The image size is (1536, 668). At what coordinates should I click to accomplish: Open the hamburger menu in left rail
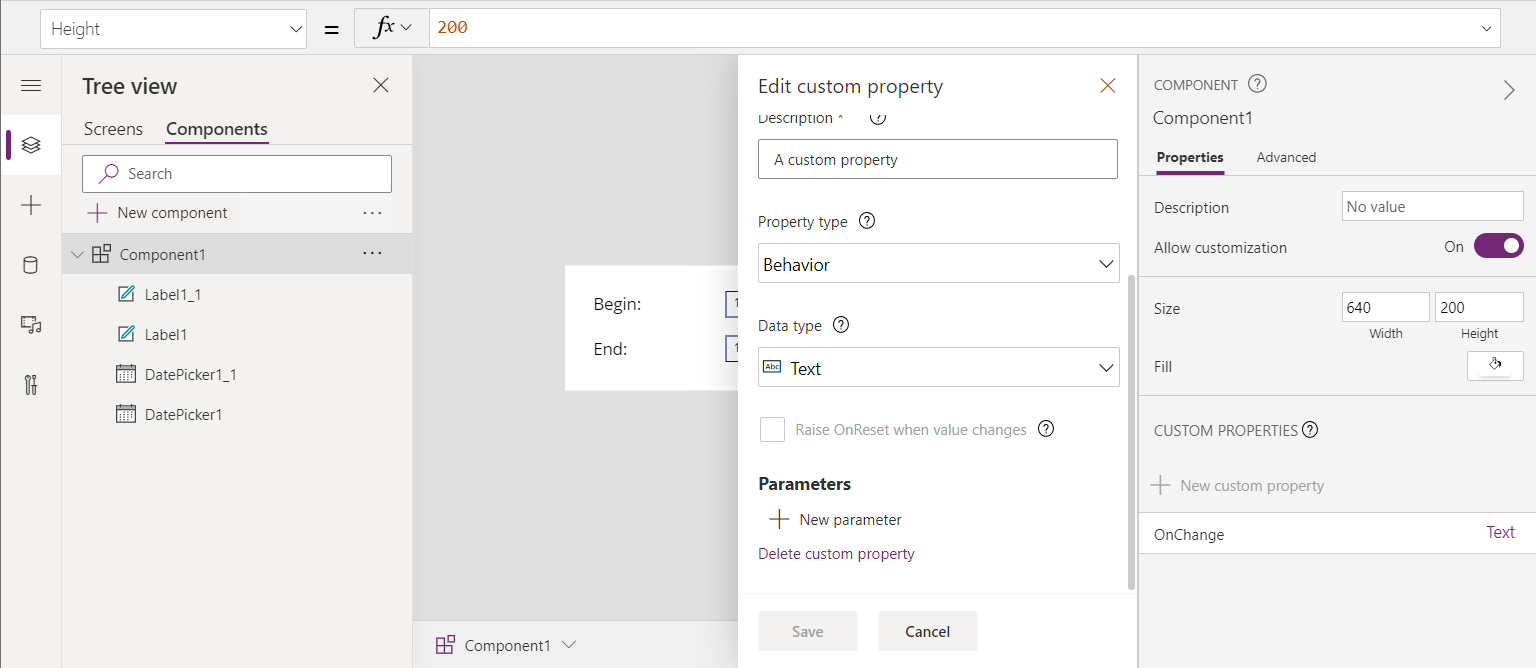pos(31,86)
